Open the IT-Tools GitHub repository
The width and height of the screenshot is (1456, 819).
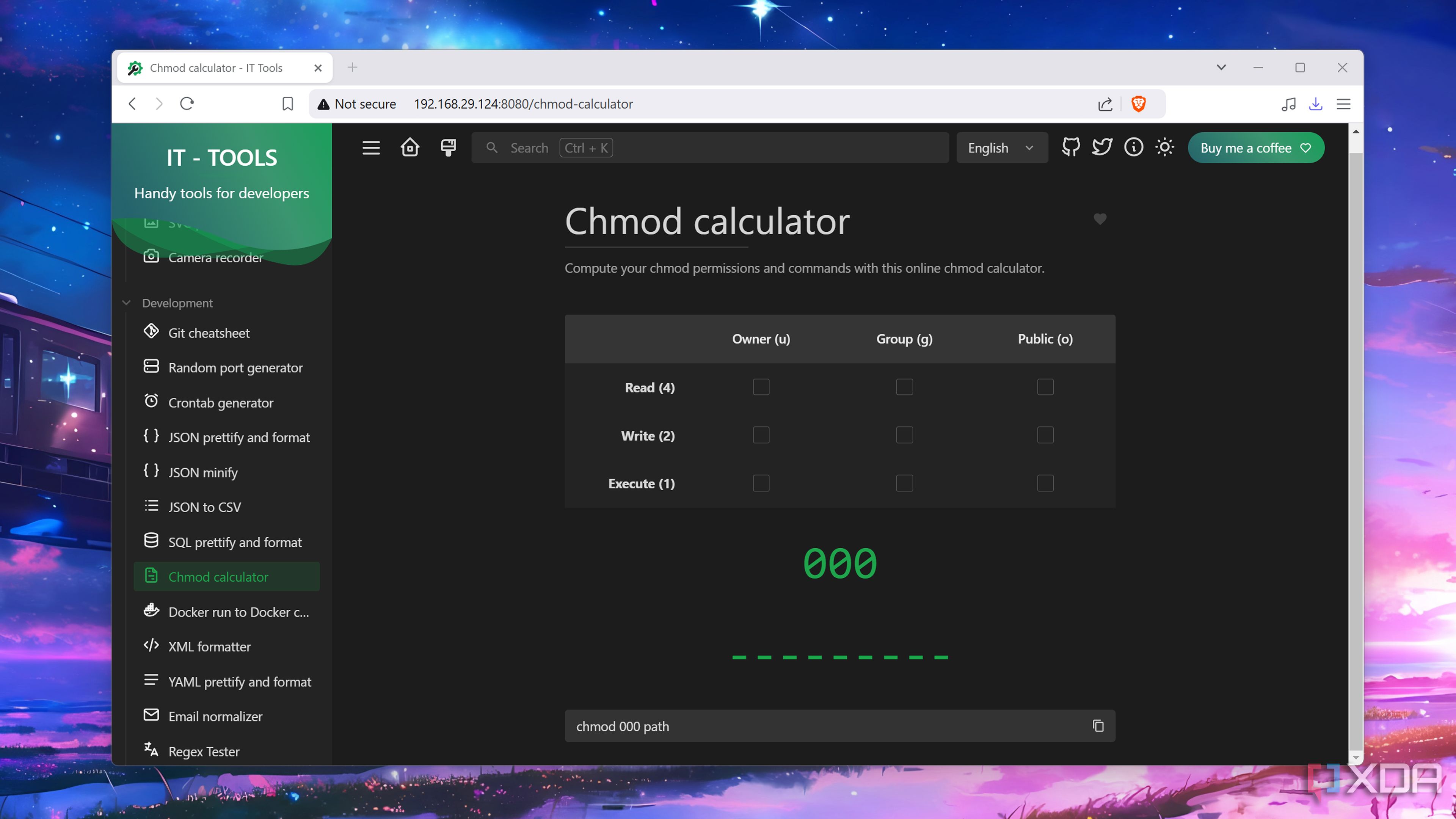point(1070,147)
